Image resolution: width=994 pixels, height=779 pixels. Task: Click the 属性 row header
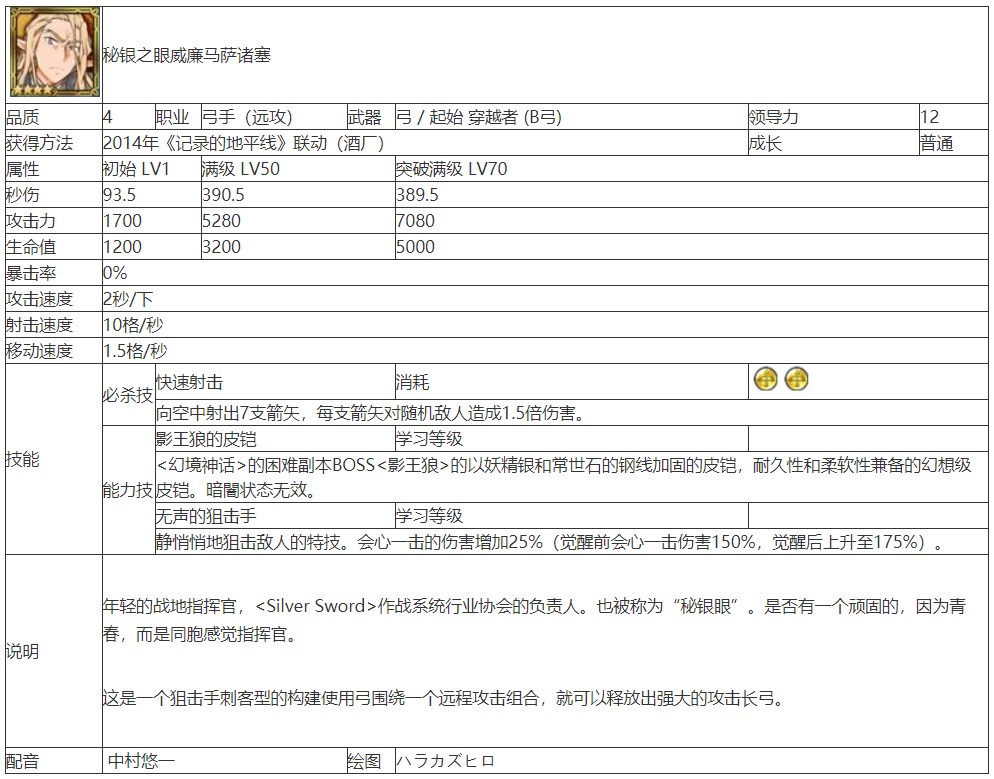pos(54,169)
